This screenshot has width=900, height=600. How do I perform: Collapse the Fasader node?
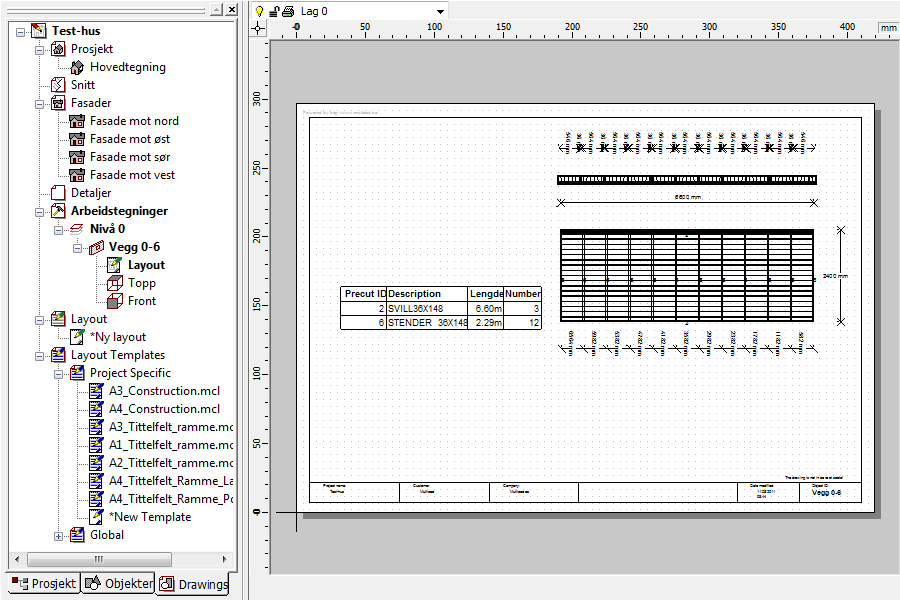40,104
